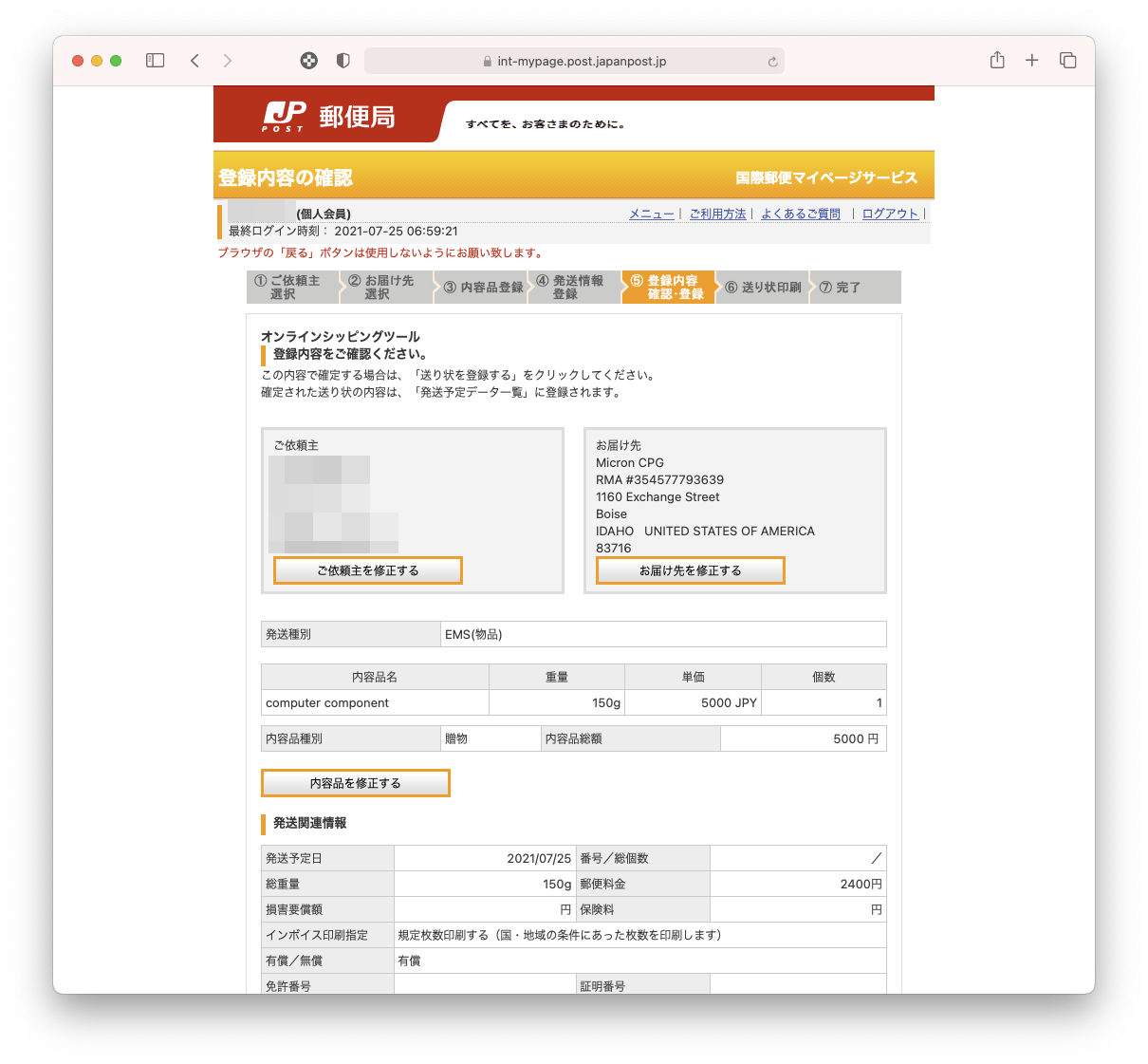Click the 発送関連情報 section heading
Viewport: 1148px width, 1064px height.
pyautogui.click(x=309, y=823)
